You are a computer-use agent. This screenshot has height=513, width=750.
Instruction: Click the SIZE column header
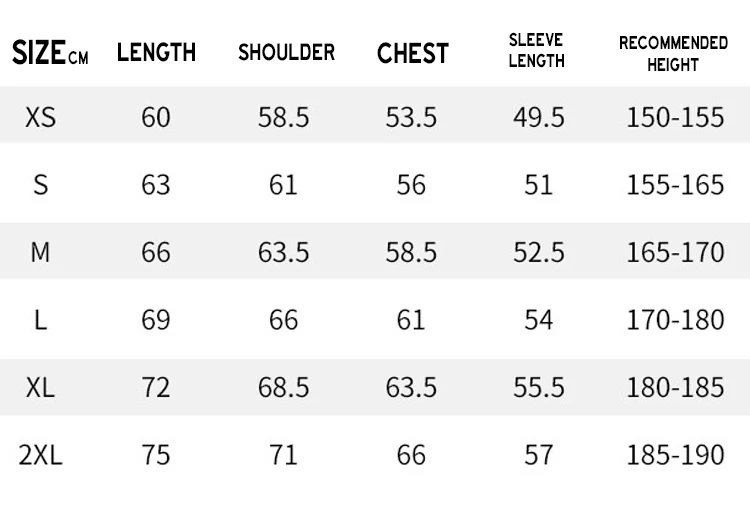tap(50, 52)
